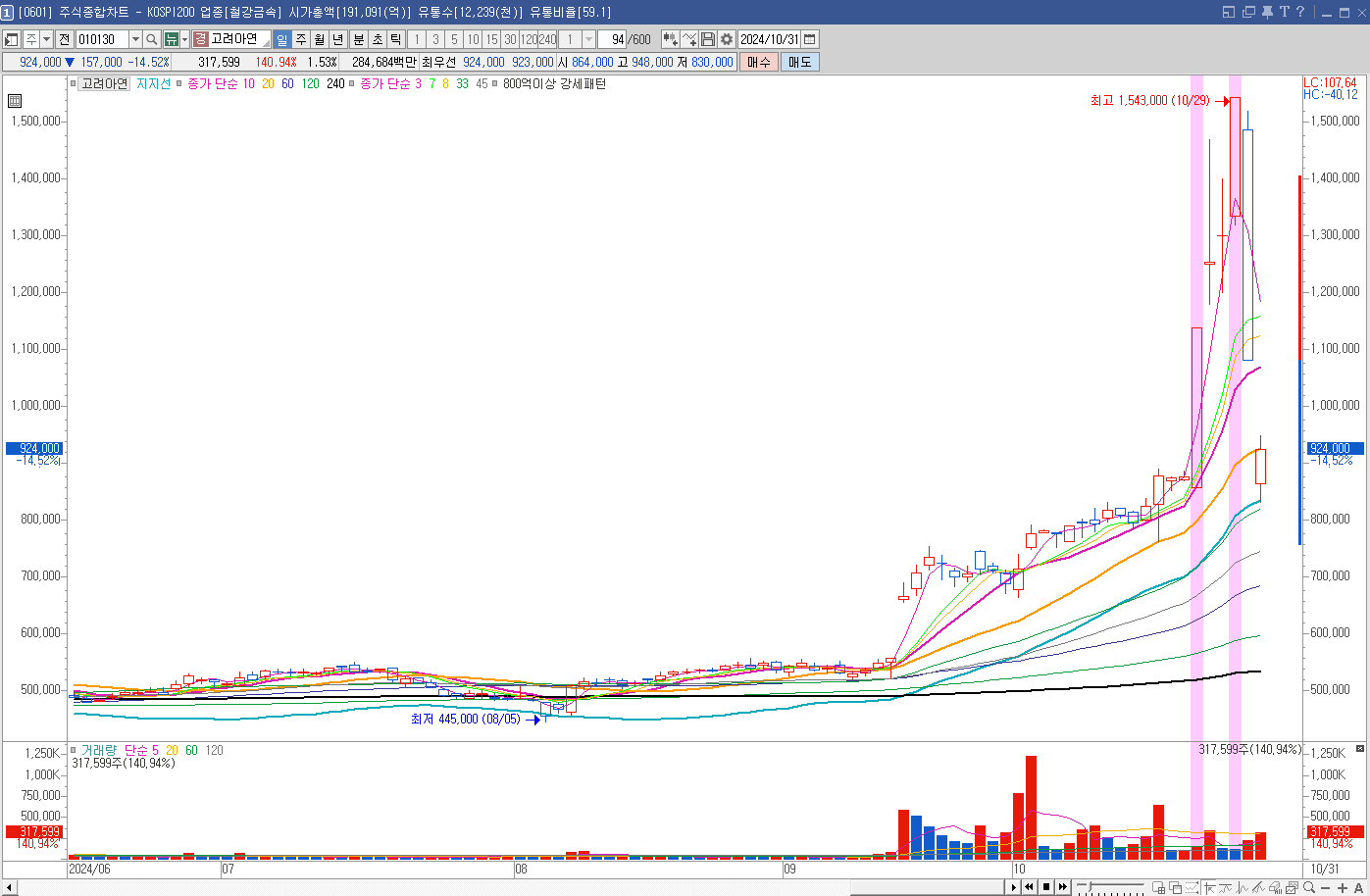
Task: Click the line overlay chart icon
Action: 688,39
